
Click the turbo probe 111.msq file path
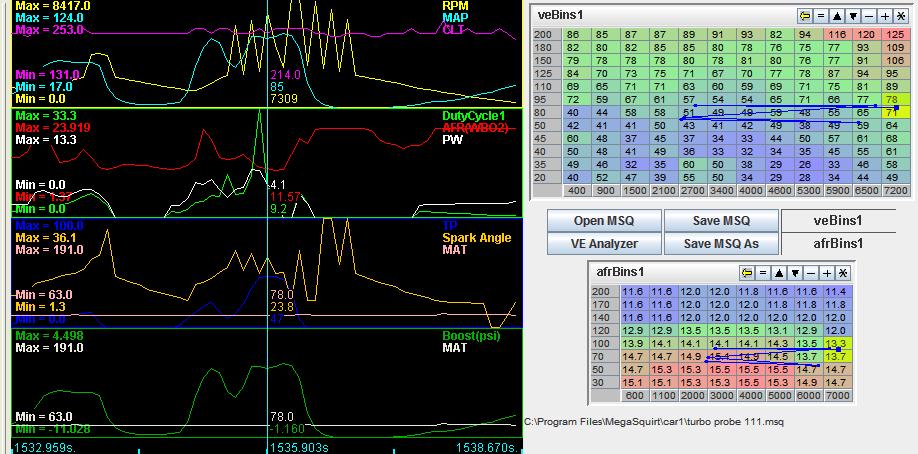tap(653, 421)
